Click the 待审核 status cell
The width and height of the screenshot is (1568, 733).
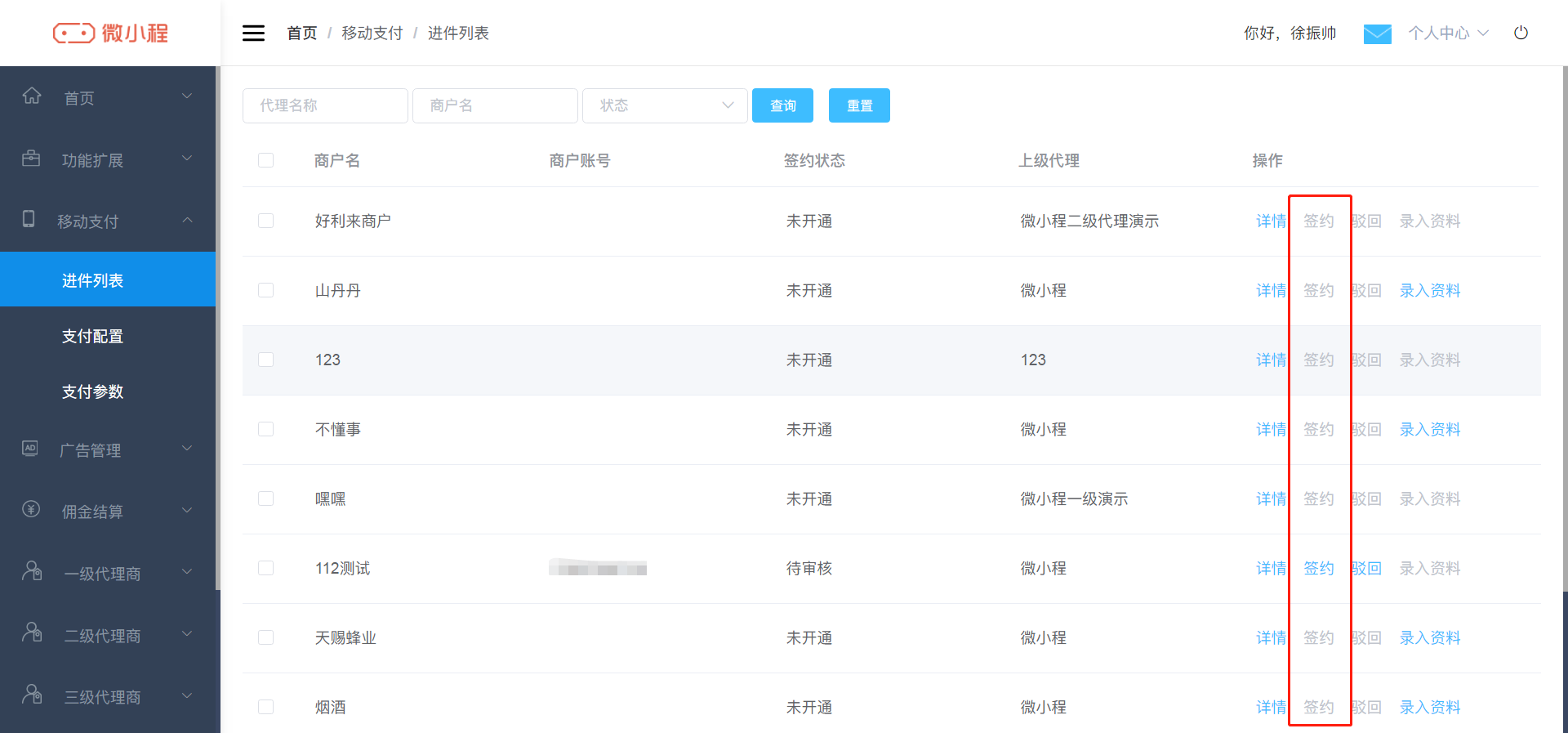pos(808,568)
